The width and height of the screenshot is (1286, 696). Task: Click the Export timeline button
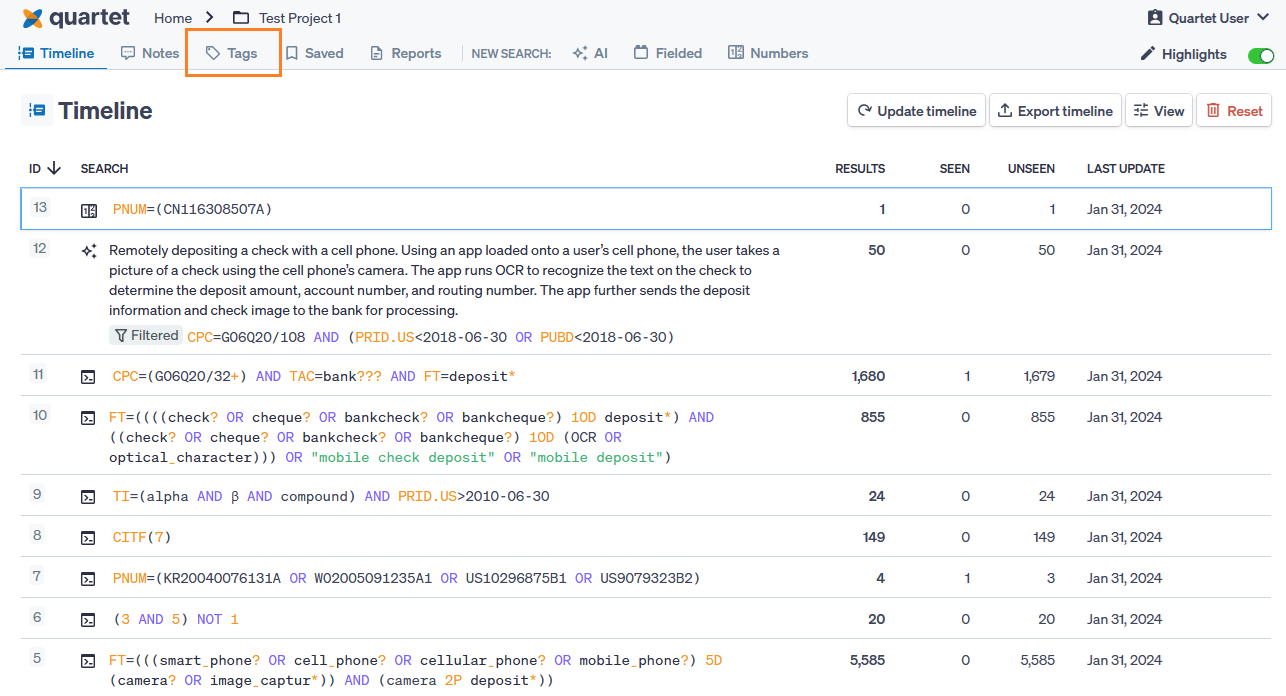(1055, 111)
